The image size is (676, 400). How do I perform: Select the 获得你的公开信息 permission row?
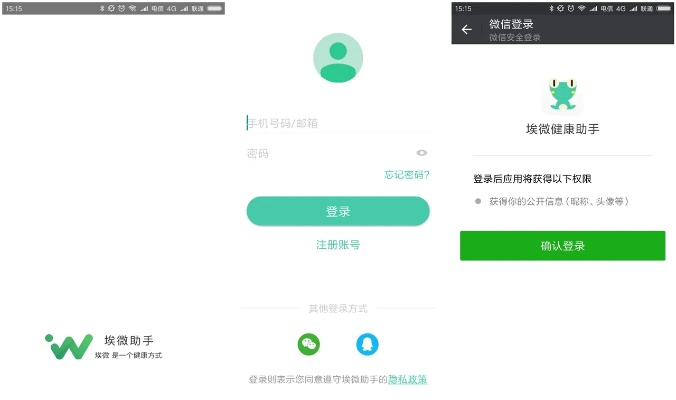(x=552, y=201)
